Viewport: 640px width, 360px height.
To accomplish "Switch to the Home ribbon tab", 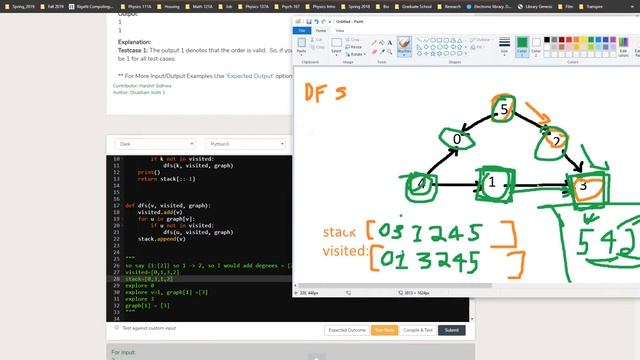I will [321, 31].
